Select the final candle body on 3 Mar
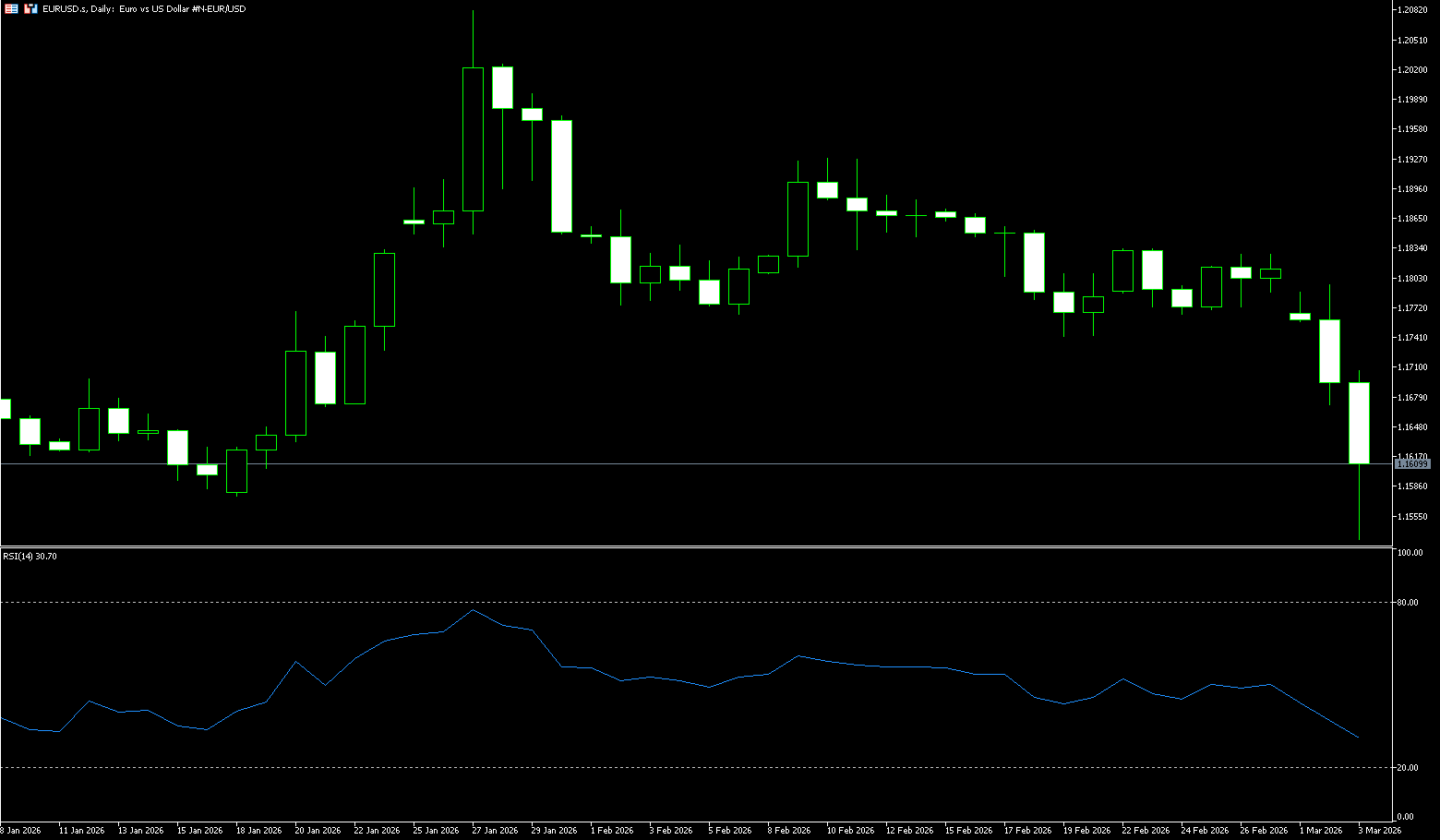The width and height of the screenshot is (1440, 840). click(x=1359, y=423)
